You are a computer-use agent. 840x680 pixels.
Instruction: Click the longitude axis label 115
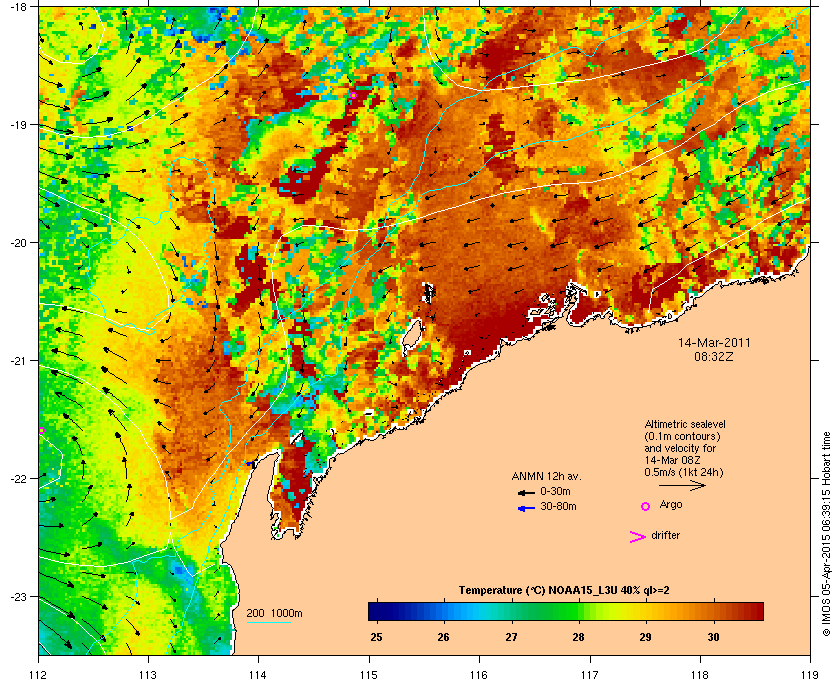tap(369, 674)
